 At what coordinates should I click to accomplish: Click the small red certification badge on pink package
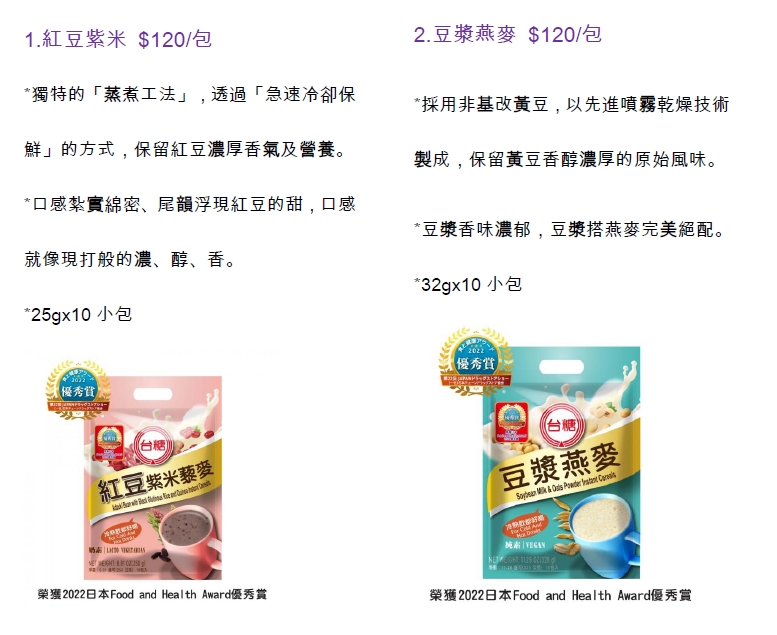tap(109, 442)
